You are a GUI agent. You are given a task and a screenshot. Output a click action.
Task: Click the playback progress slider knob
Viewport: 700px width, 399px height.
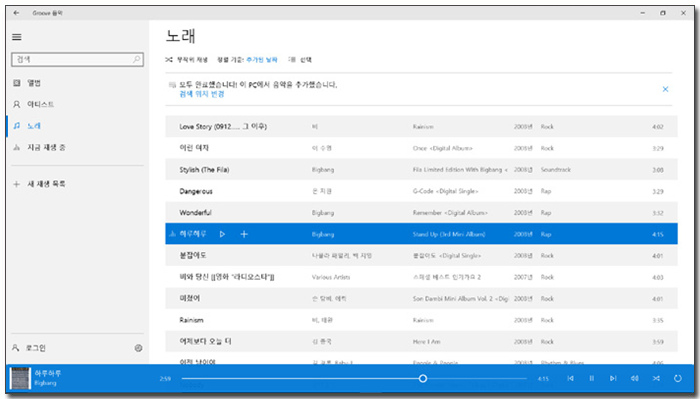pos(423,378)
